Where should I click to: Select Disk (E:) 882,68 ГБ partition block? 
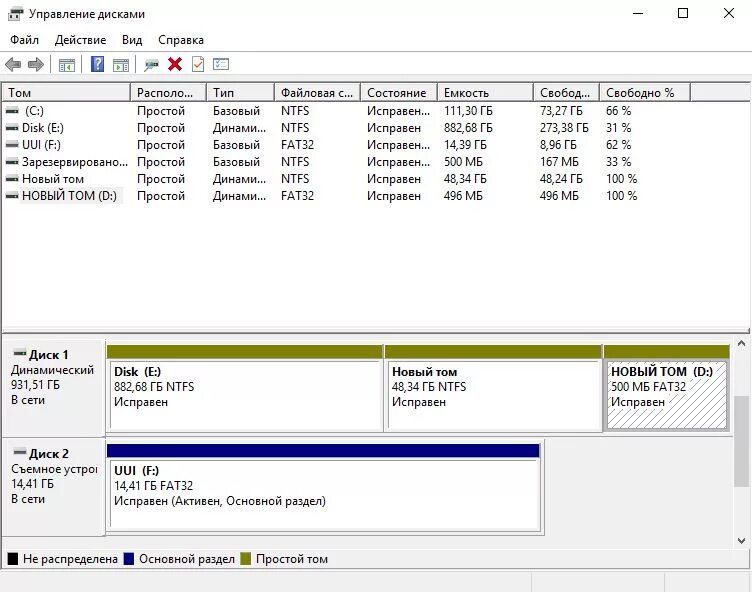point(245,389)
